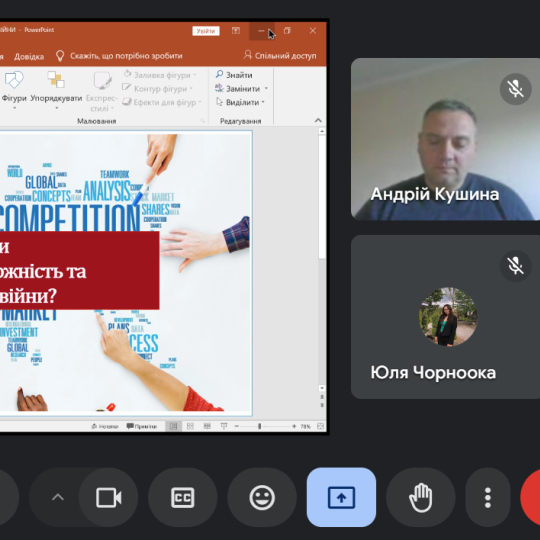540x540 pixels.
Task: Open the emoji reactions button
Action: [x=262, y=497]
